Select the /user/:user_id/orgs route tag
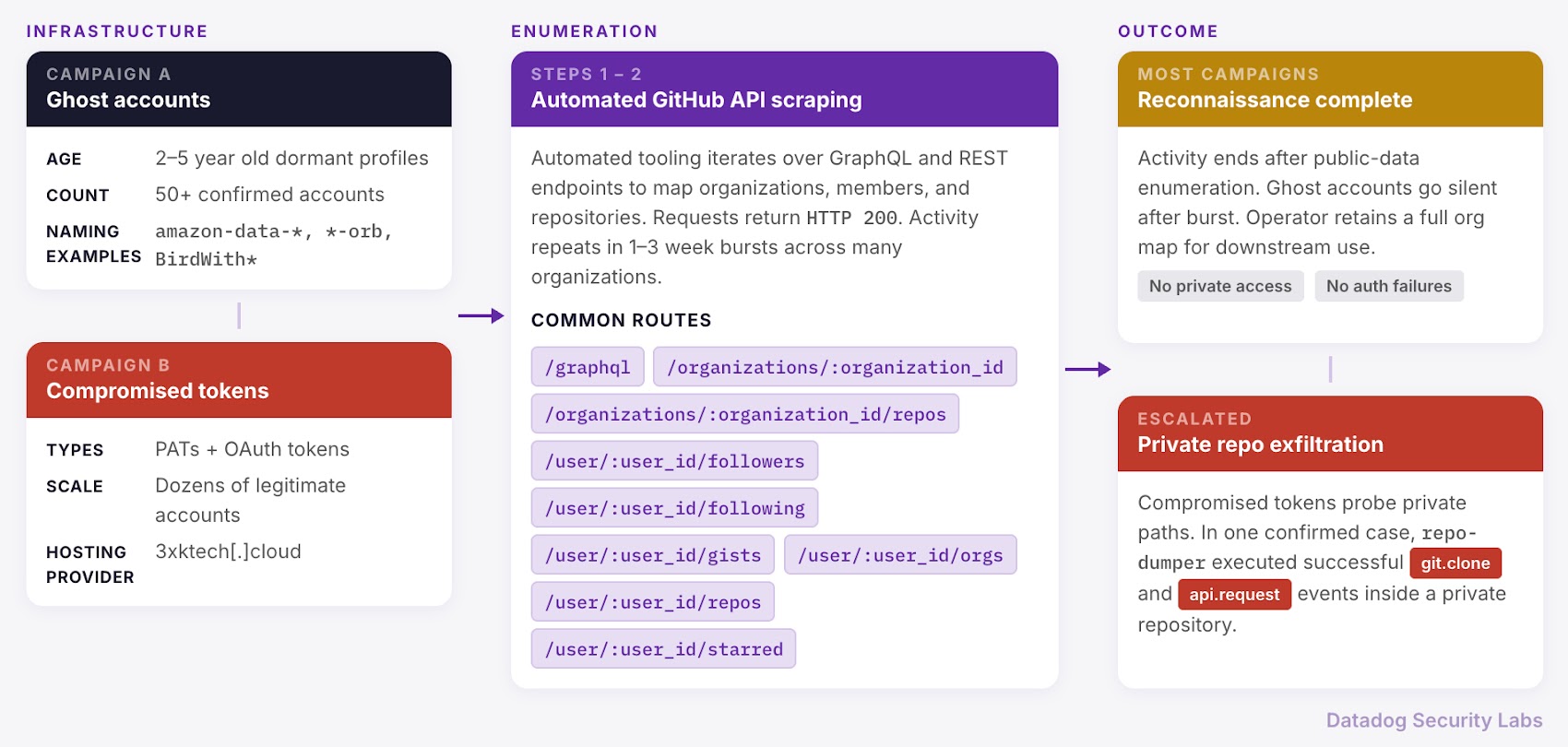1568x747 pixels. tap(900, 555)
